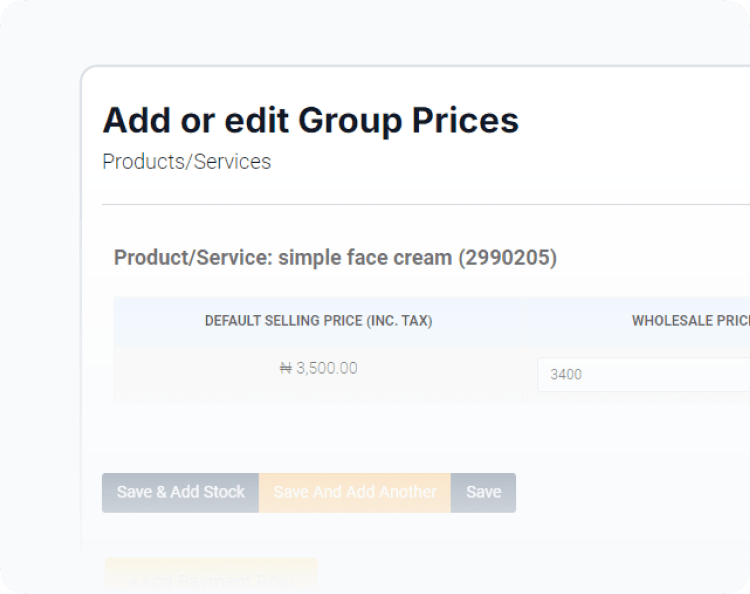Click the word "Prices" in the heading

click(x=465, y=121)
